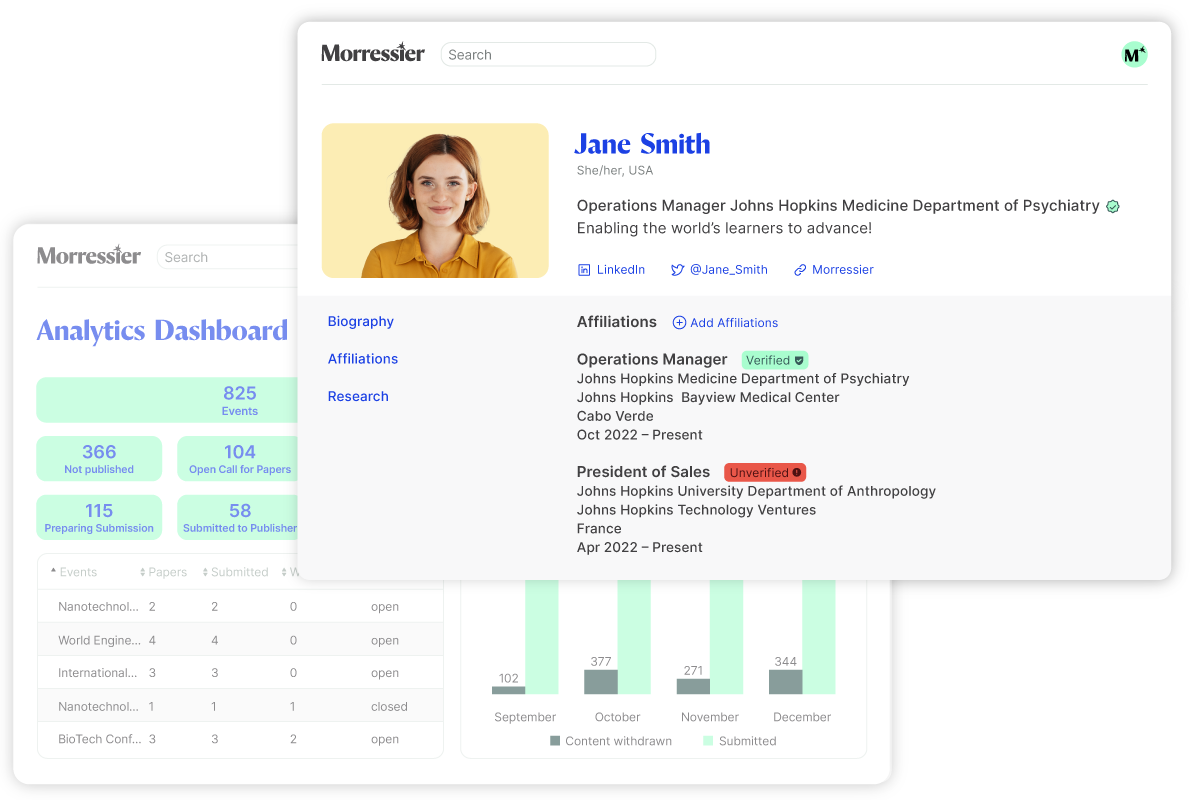Open the Affiliations section in sidebar
Viewport: 1200px width, 800px height.
(363, 359)
